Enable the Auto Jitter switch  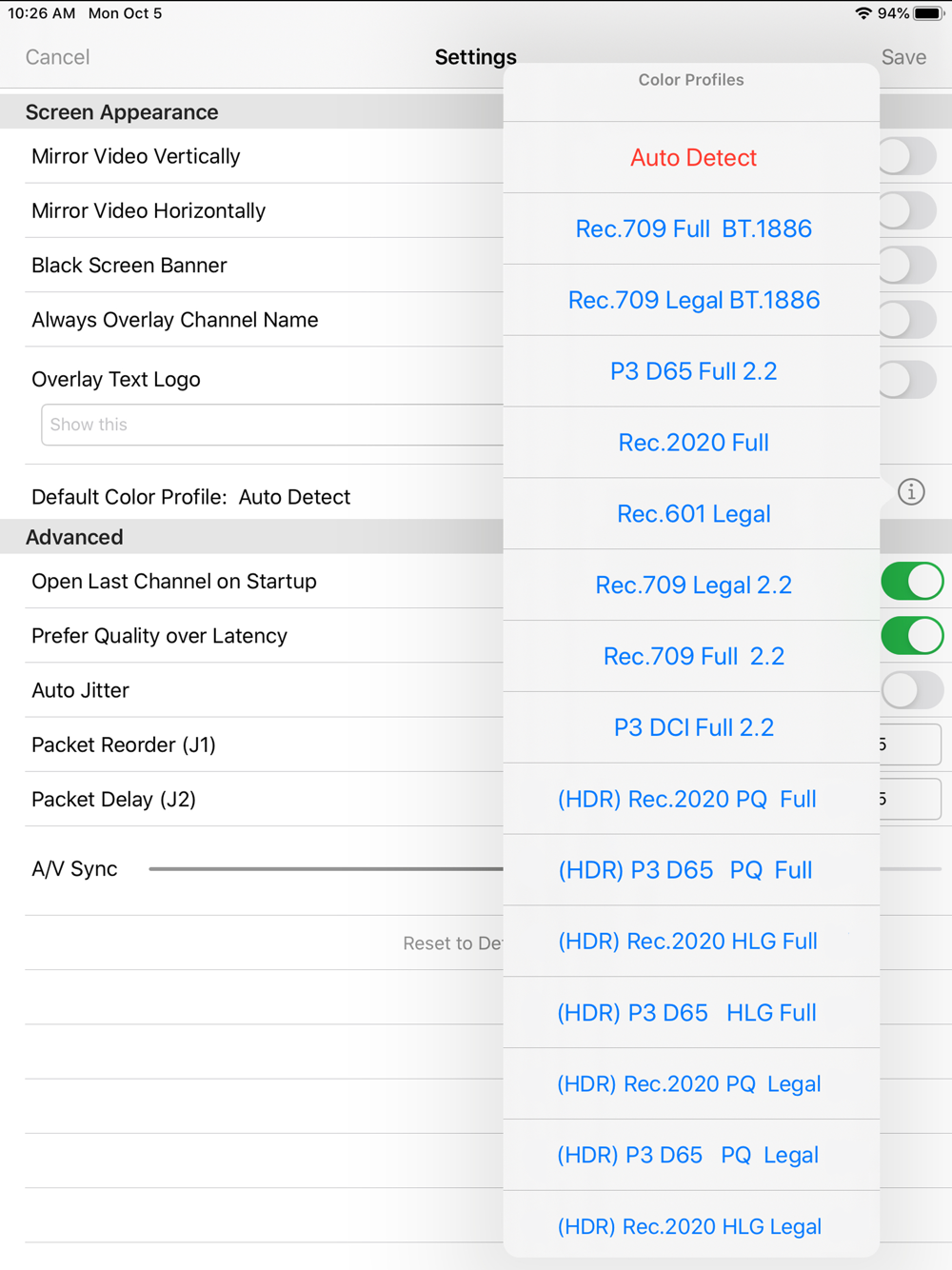tap(912, 690)
